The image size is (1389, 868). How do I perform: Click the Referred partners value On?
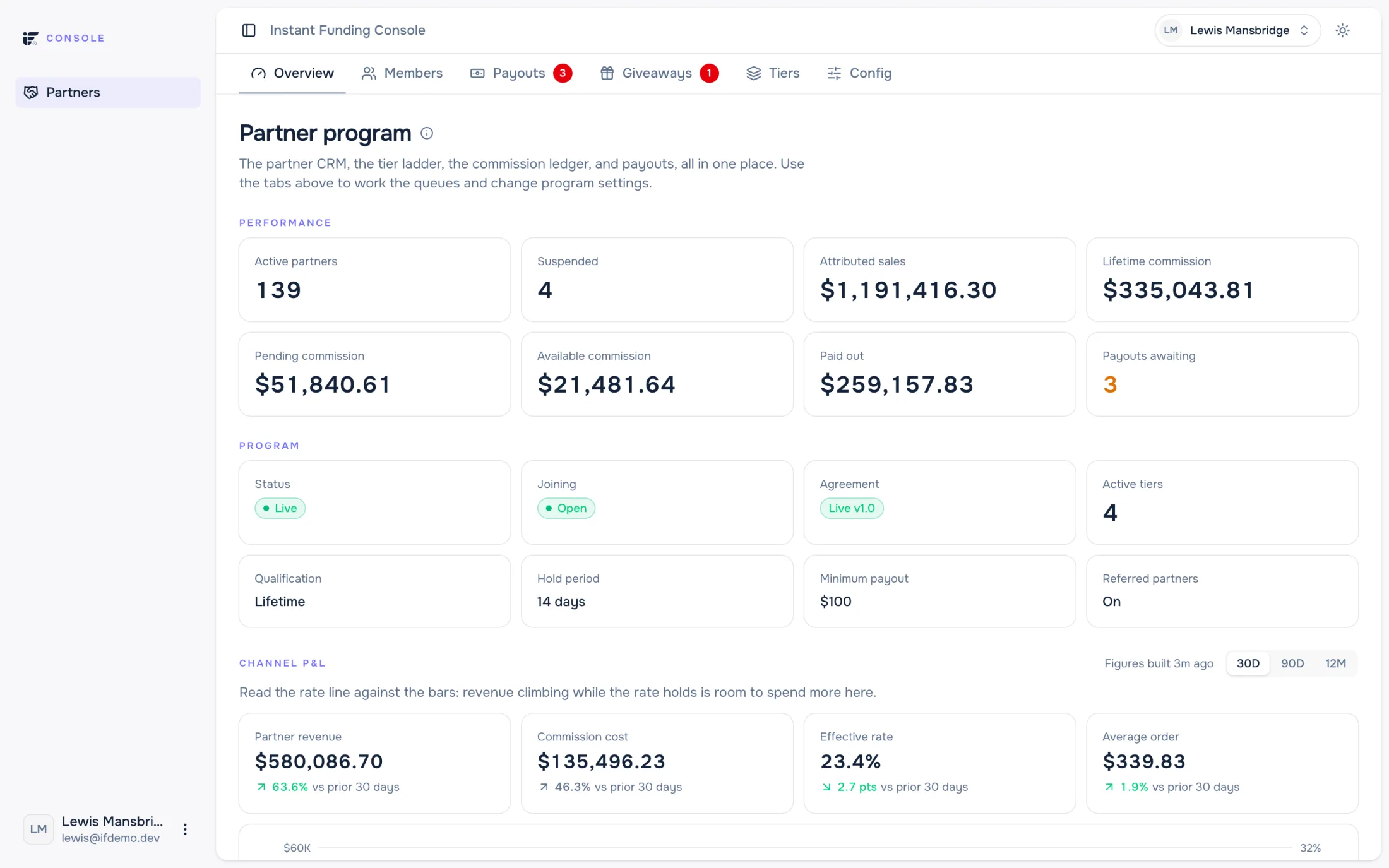point(1111,602)
